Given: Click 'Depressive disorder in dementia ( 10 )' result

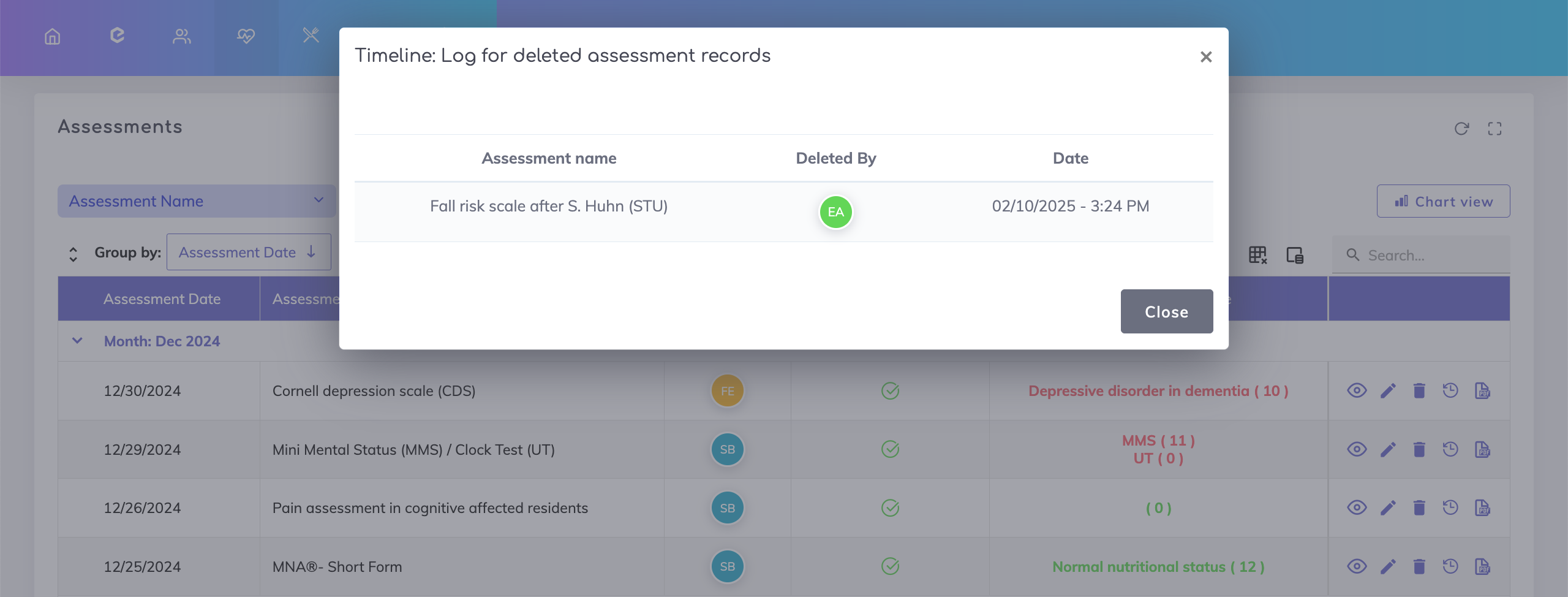Looking at the screenshot, I should [1158, 390].
